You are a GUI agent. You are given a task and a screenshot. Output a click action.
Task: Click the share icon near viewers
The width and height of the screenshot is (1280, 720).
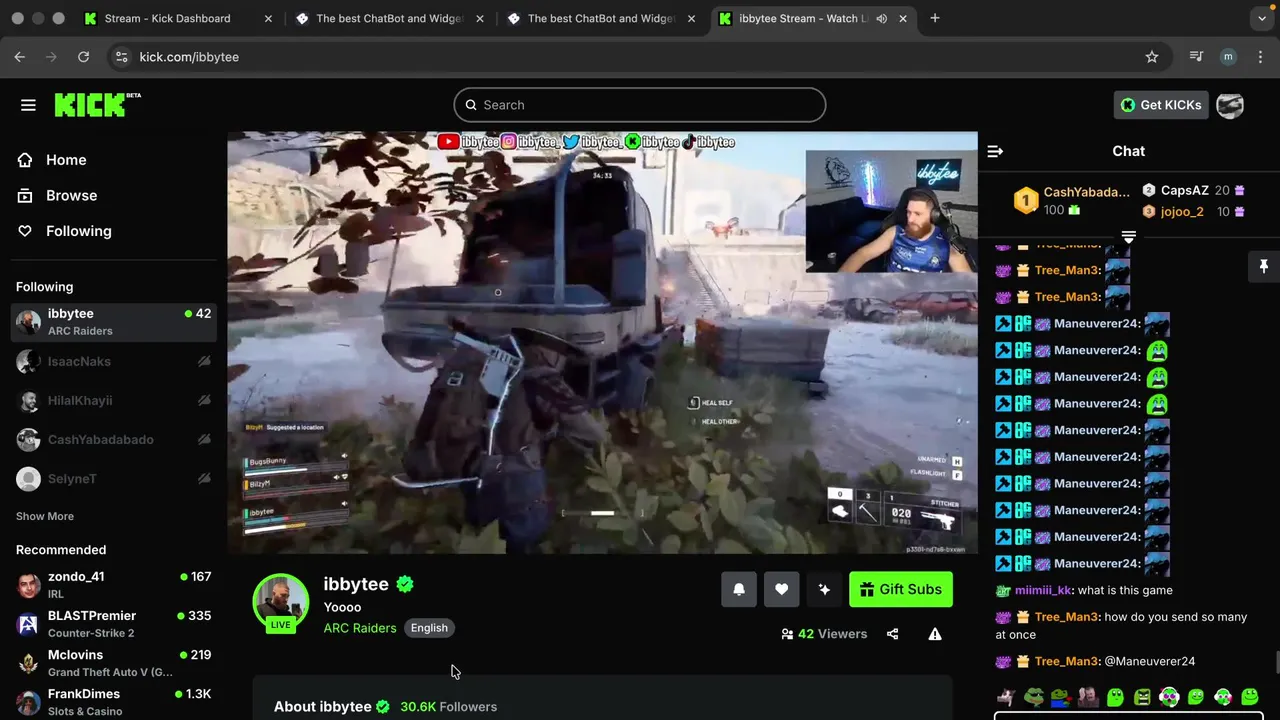(892, 634)
